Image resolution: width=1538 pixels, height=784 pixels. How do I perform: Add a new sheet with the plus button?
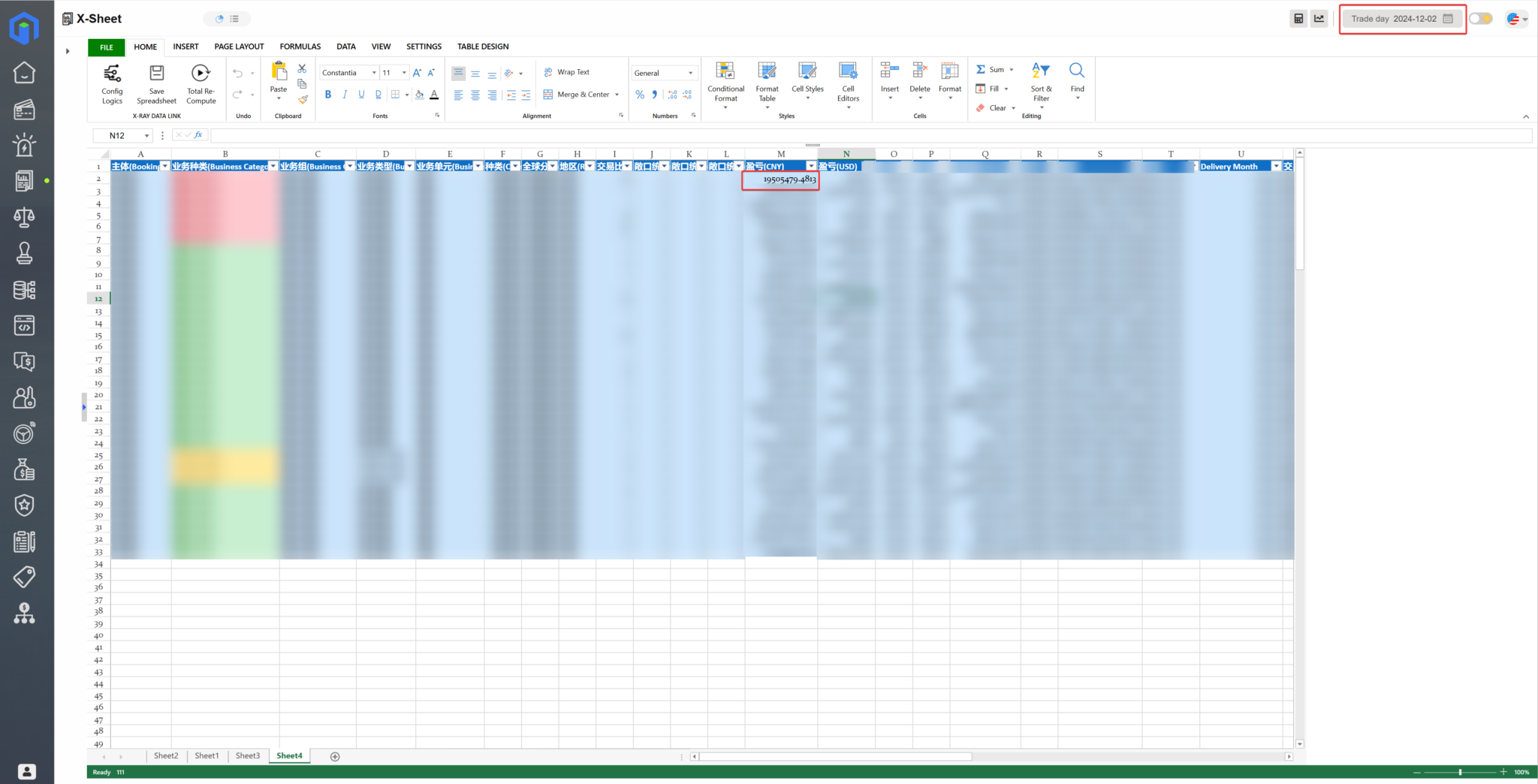tap(335, 756)
